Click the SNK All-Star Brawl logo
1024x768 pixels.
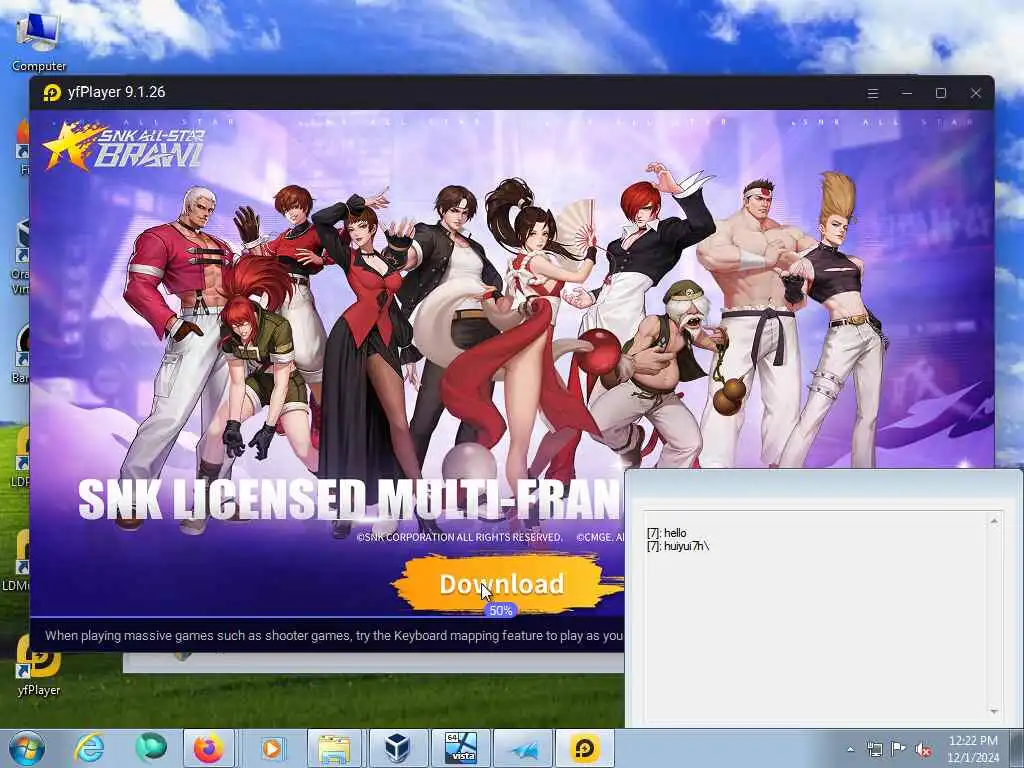[123, 146]
